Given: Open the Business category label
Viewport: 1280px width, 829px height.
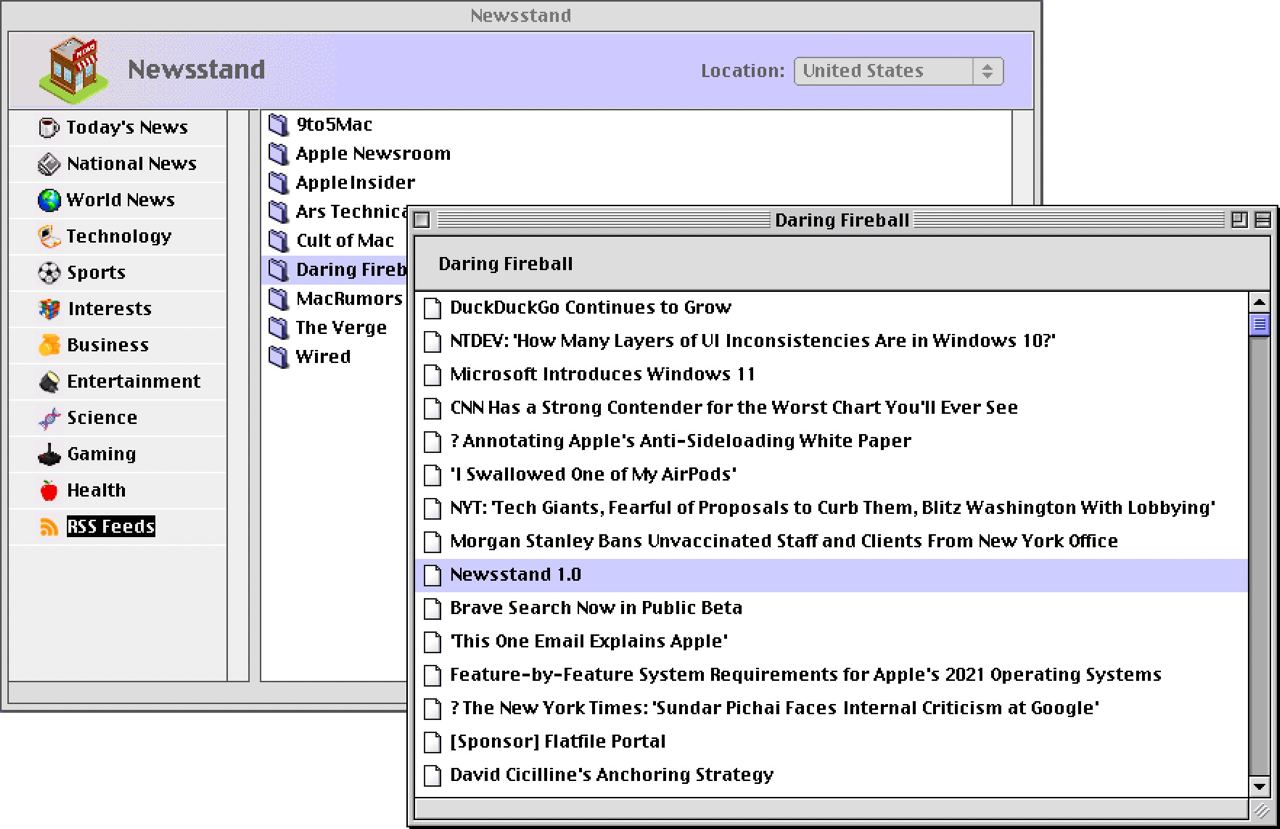Looking at the screenshot, I should [x=107, y=345].
